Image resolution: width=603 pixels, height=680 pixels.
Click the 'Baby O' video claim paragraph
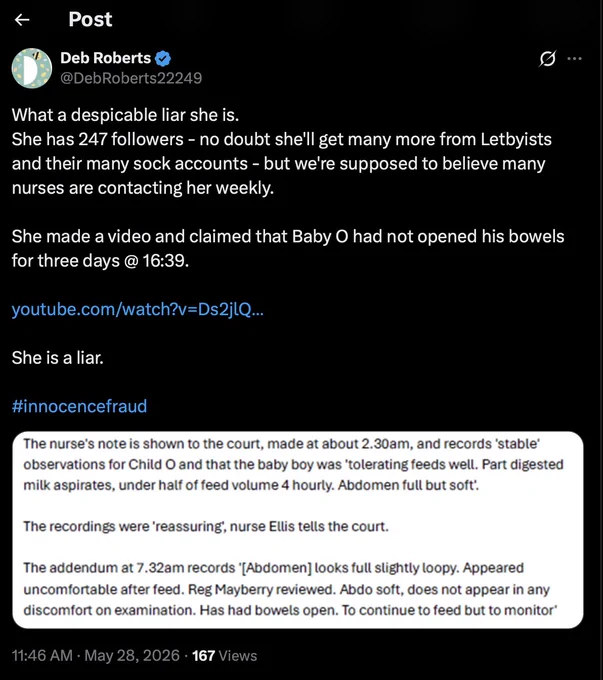(x=288, y=248)
